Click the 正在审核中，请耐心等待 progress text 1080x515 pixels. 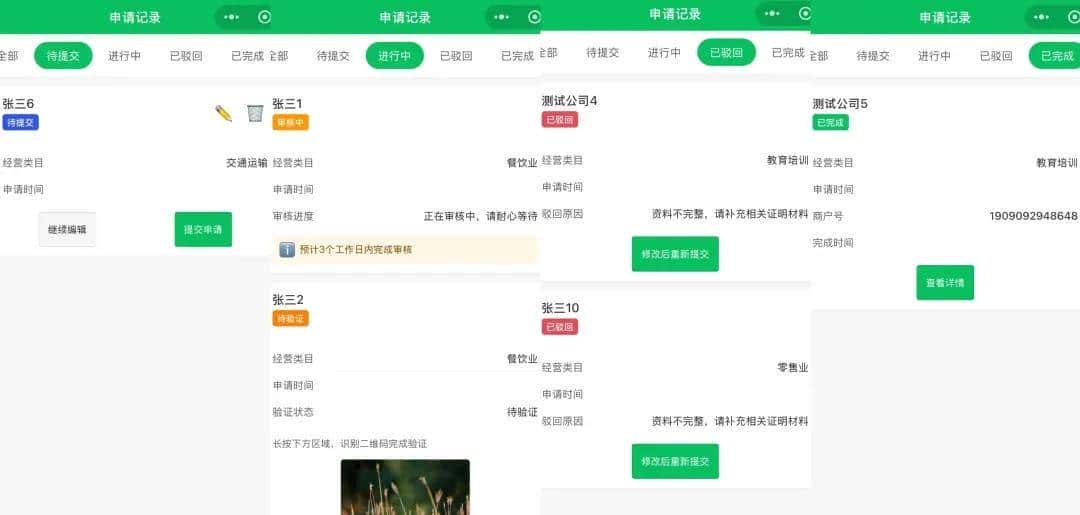point(480,216)
